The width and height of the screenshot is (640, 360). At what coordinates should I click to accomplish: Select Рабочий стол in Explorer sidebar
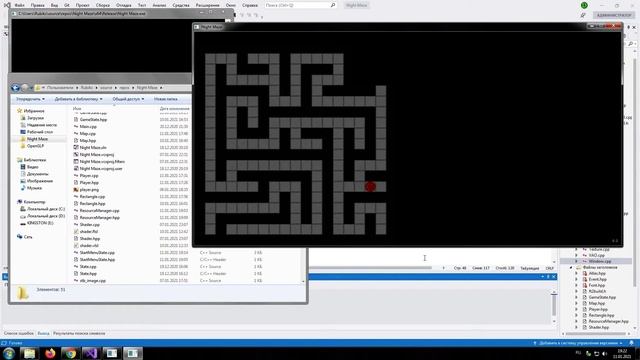click(40, 132)
